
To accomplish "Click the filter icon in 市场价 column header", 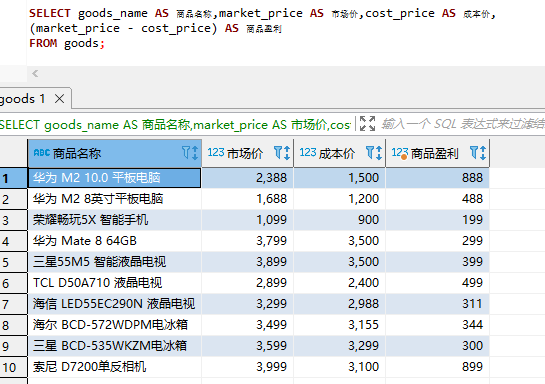I will click(x=278, y=153).
